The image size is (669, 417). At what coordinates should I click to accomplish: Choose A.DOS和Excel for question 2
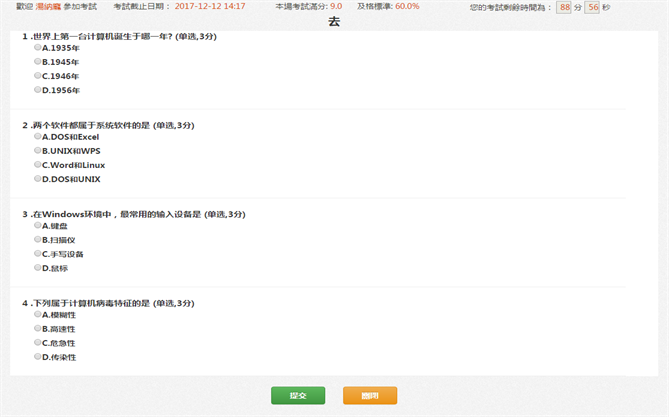[38, 136]
